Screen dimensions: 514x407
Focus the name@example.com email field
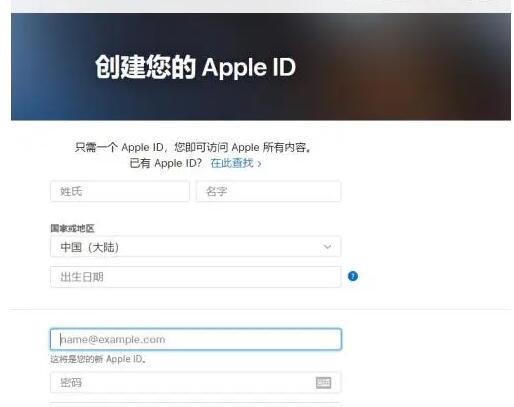[x=196, y=339]
